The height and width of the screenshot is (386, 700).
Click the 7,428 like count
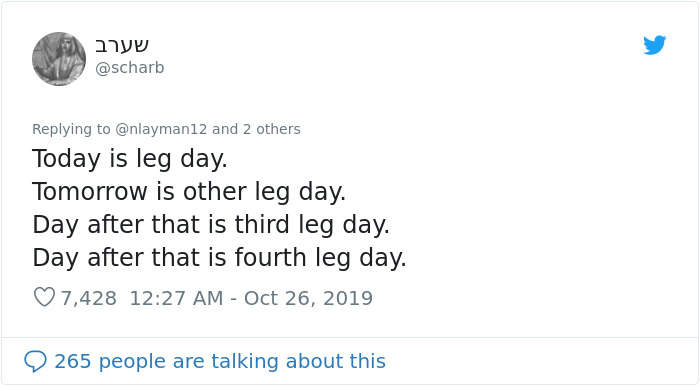click(89, 298)
